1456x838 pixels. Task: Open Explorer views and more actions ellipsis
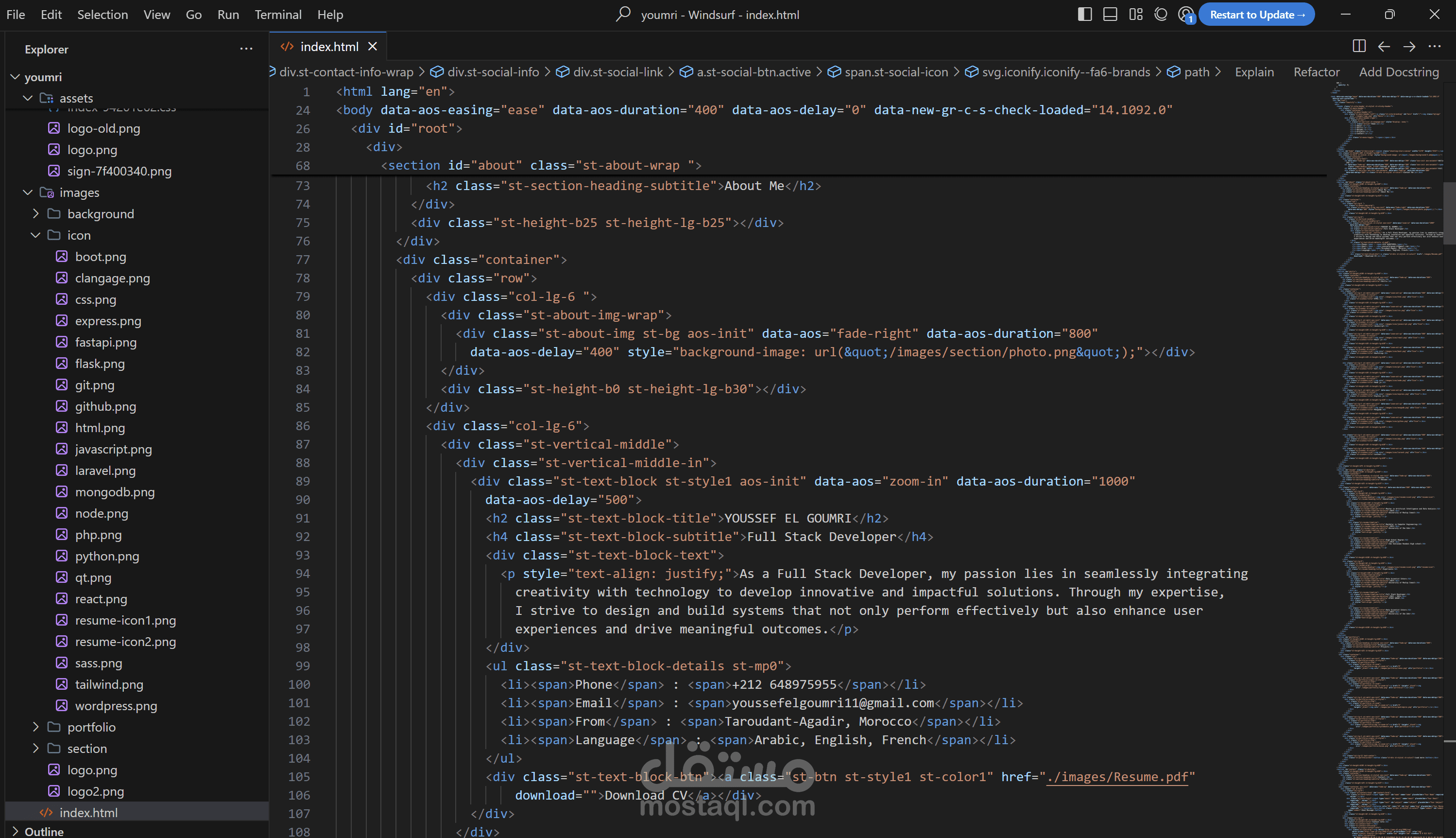coord(246,49)
